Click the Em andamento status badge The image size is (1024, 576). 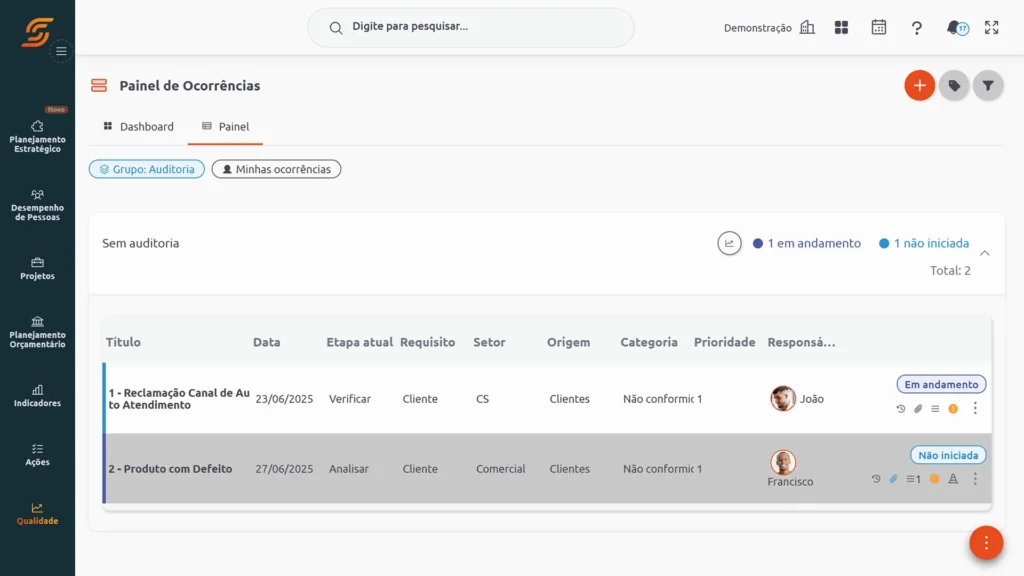tap(941, 385)
